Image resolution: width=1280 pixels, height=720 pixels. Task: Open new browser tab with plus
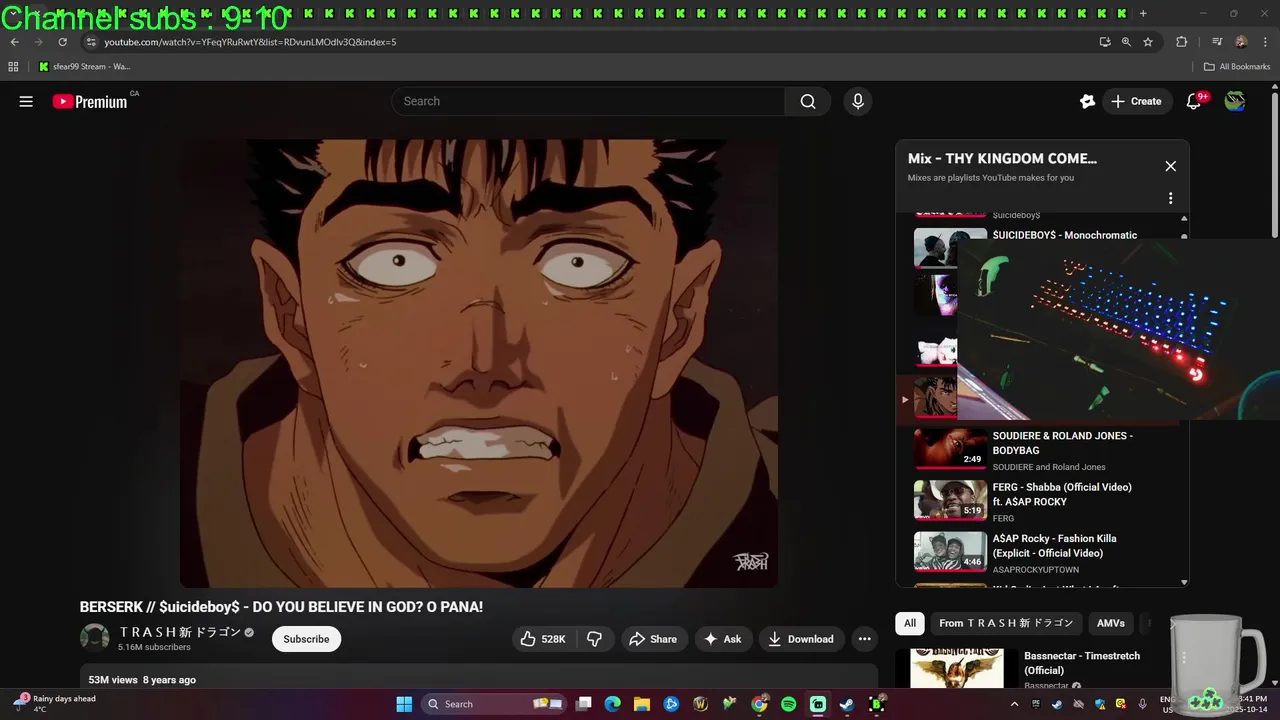(1143, 14)
